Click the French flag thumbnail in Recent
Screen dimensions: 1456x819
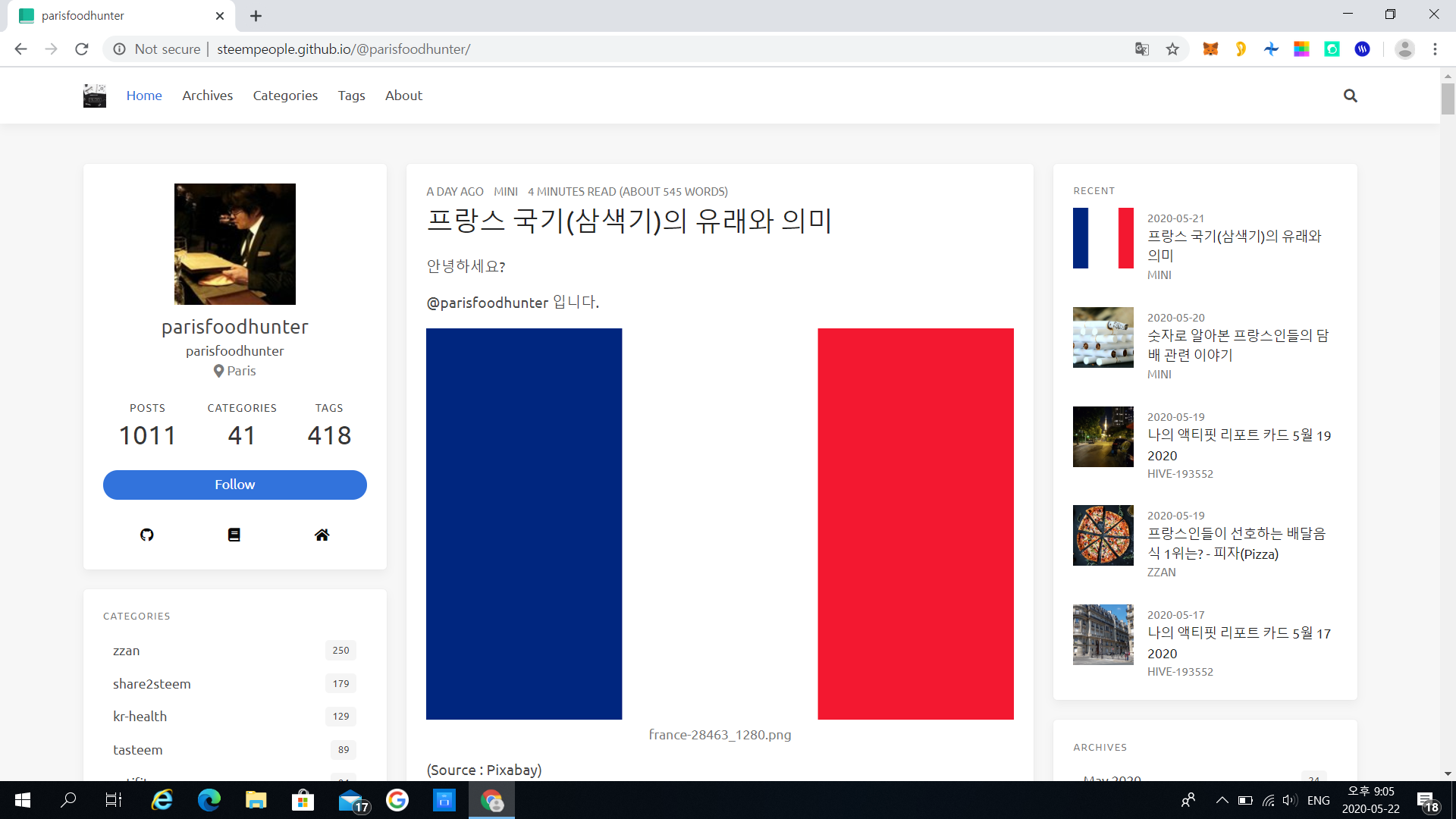pos(1103,238)
